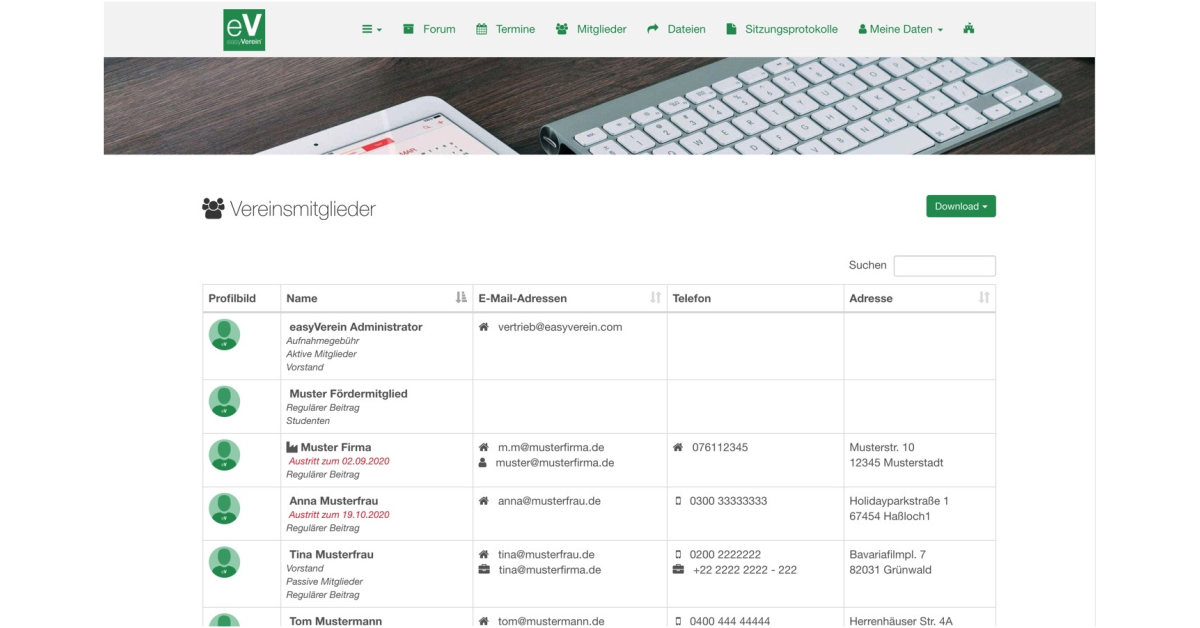Viewport: 1200px width, 628px height.
Task: Click phone number +22 2222 2222 - 222
Action: pos(744,570)
